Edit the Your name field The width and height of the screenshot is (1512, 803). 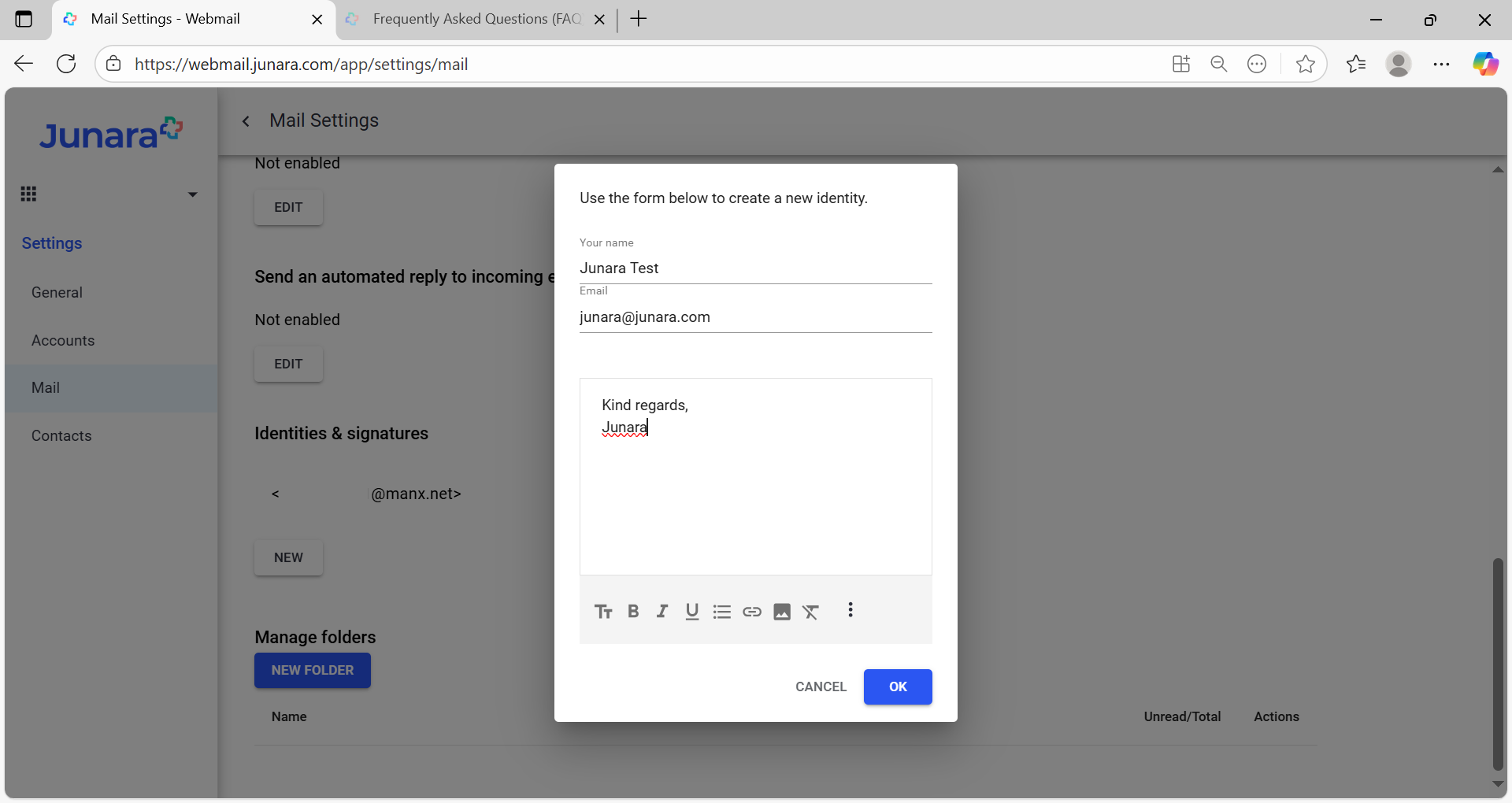coord(755,268)
